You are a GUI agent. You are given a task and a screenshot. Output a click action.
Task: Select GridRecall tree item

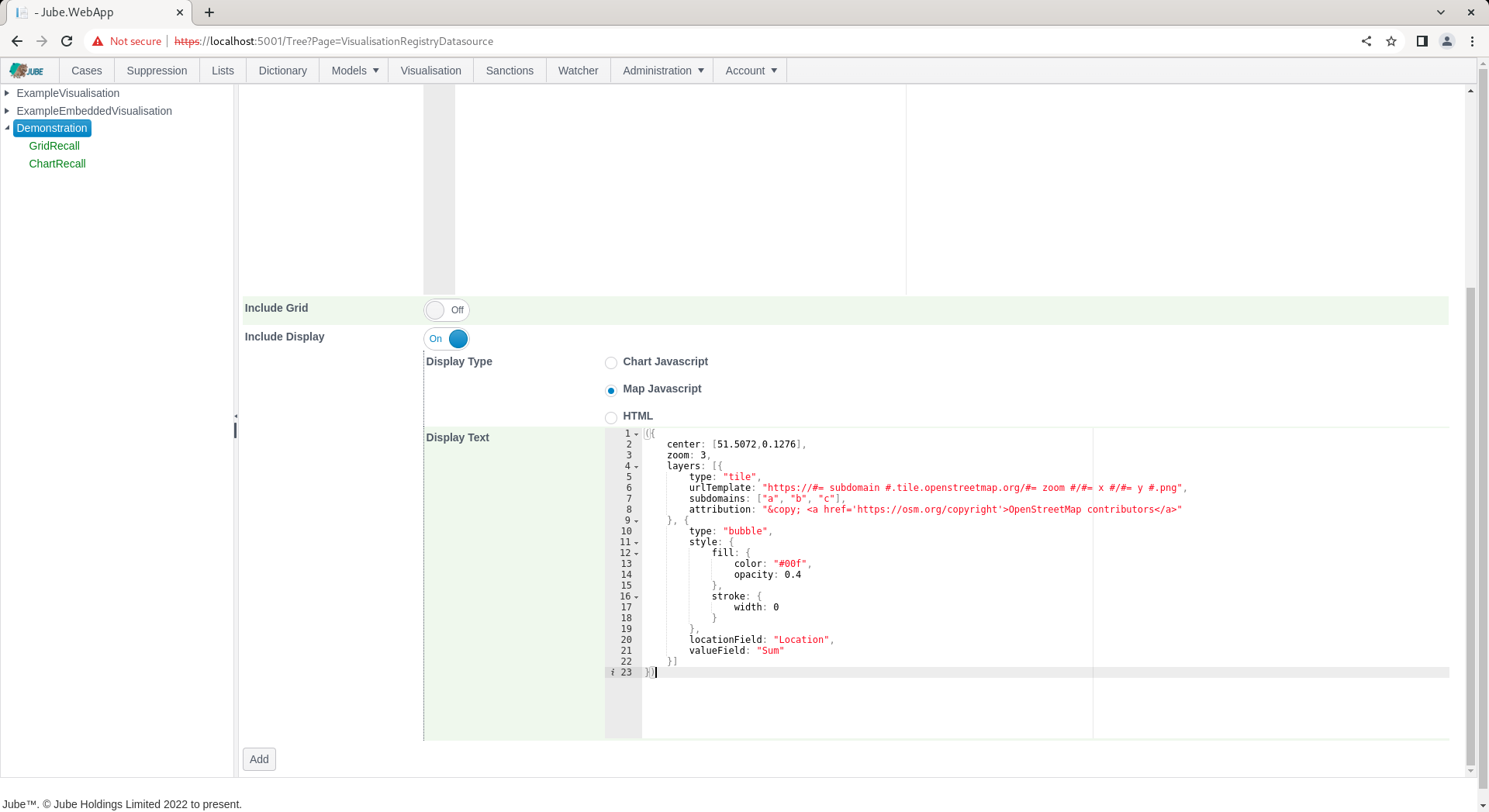[x=54, y=146]
